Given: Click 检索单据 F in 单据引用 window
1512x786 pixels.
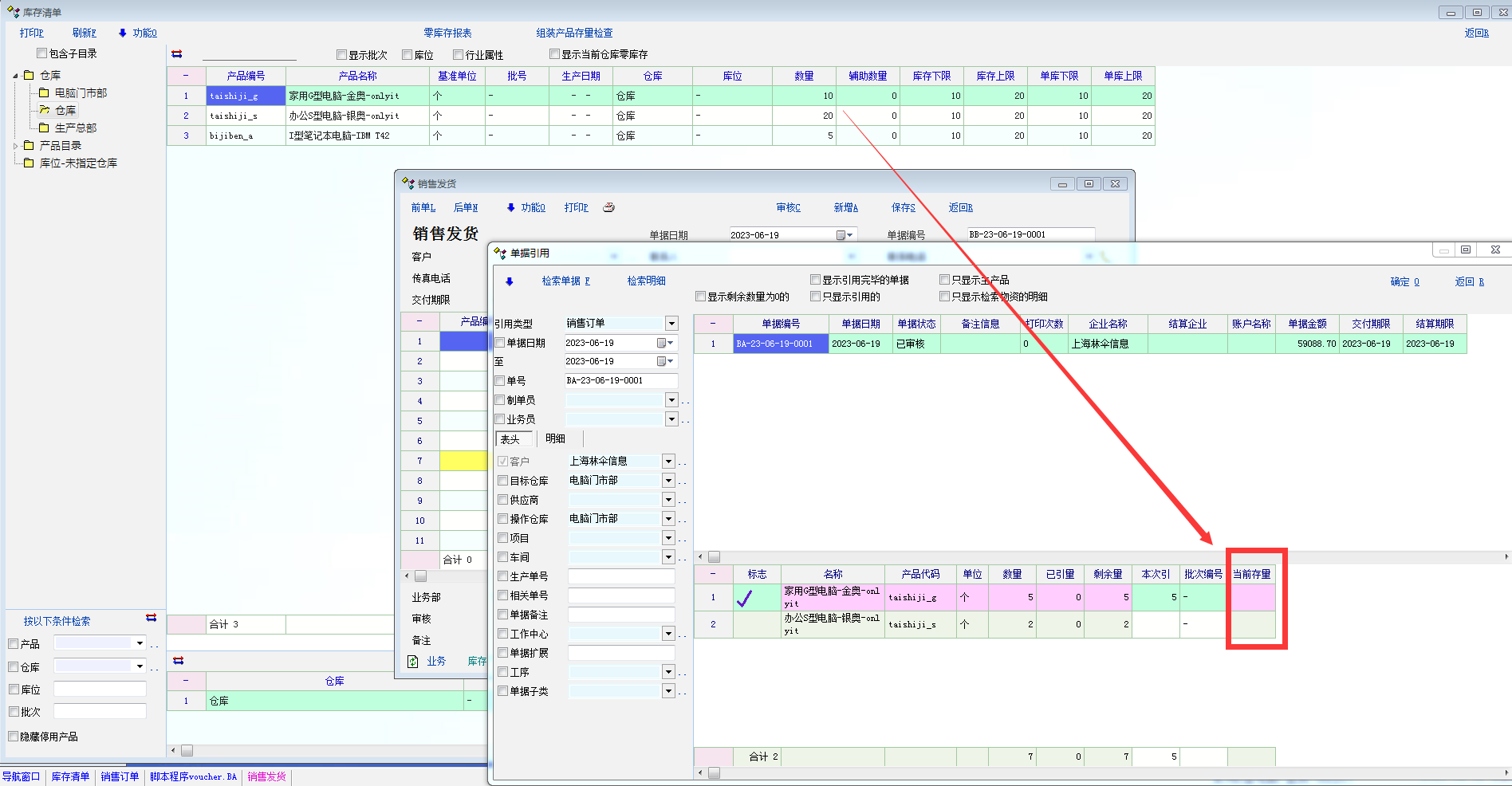Looking at the screenshot, I should pos(565,281).
